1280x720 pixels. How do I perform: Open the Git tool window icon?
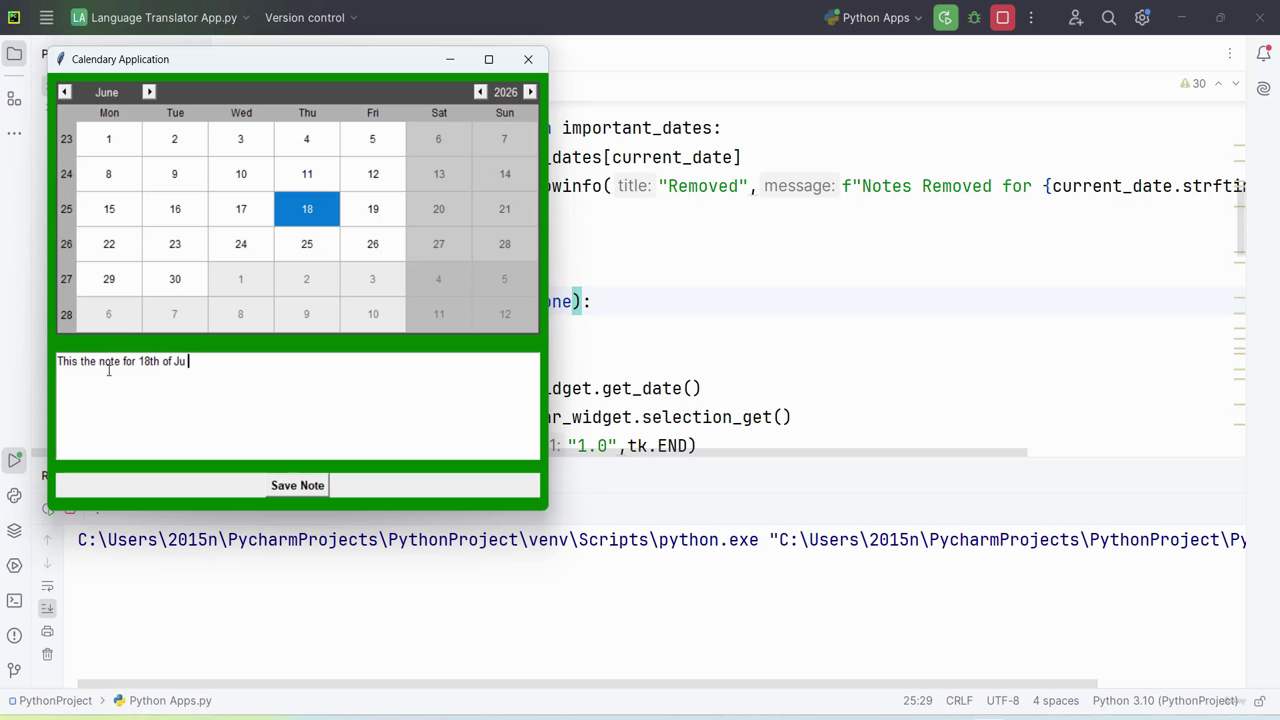[x=14, y=670]
